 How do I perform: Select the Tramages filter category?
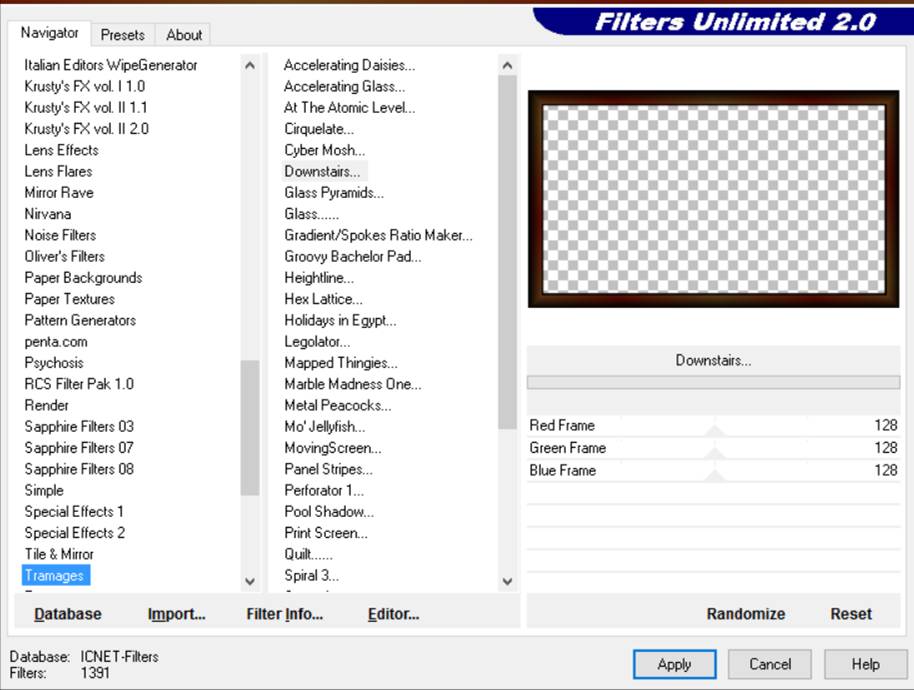click(x=55, y=575)
